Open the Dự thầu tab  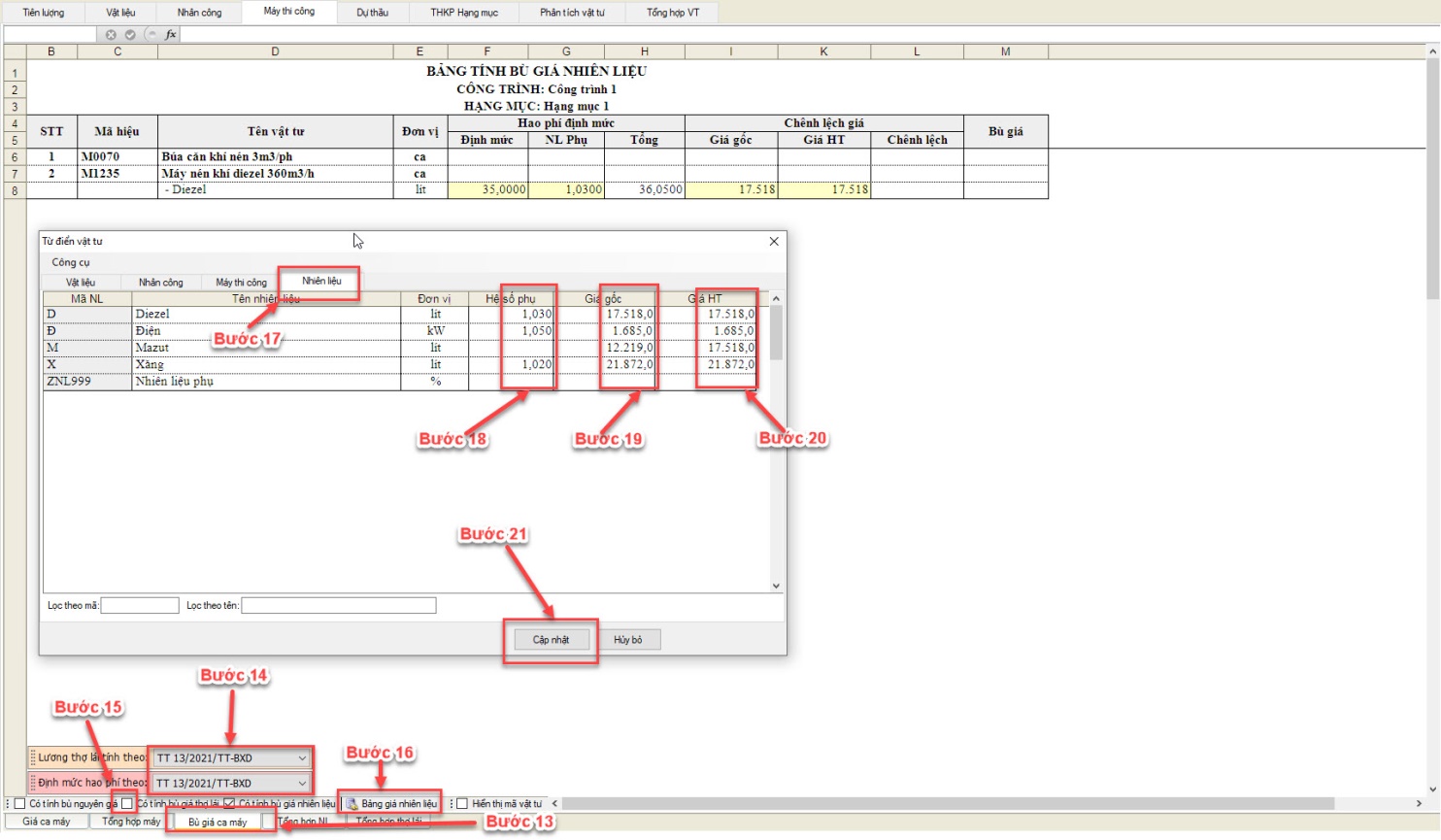372,13
